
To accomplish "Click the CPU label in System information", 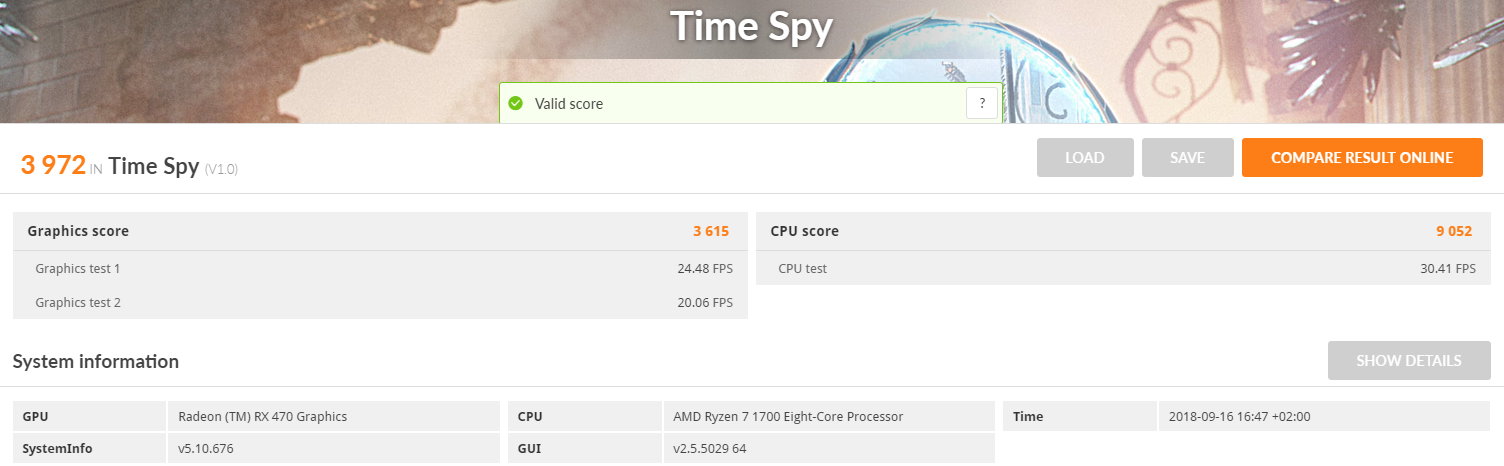I will (x=583, y=416).
